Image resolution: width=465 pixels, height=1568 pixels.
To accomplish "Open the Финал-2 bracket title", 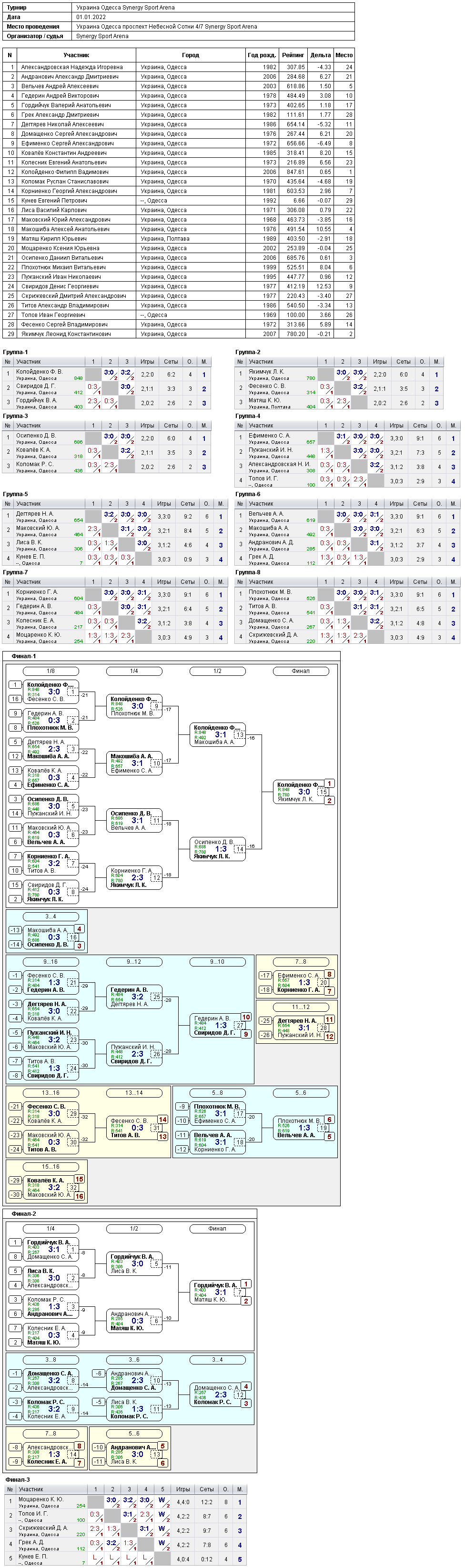I will point(24,1214).
